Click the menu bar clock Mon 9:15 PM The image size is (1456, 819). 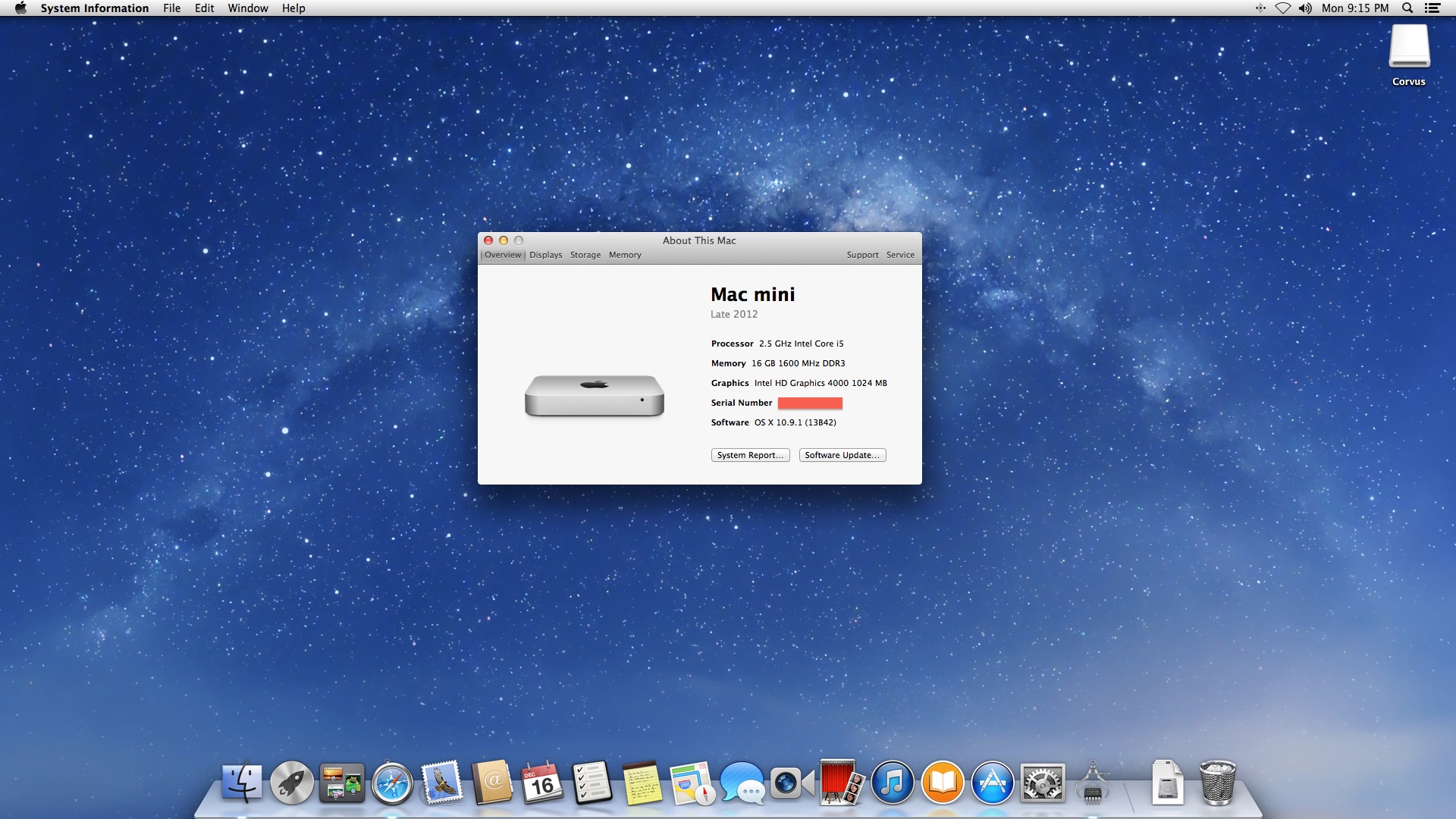1355,8
